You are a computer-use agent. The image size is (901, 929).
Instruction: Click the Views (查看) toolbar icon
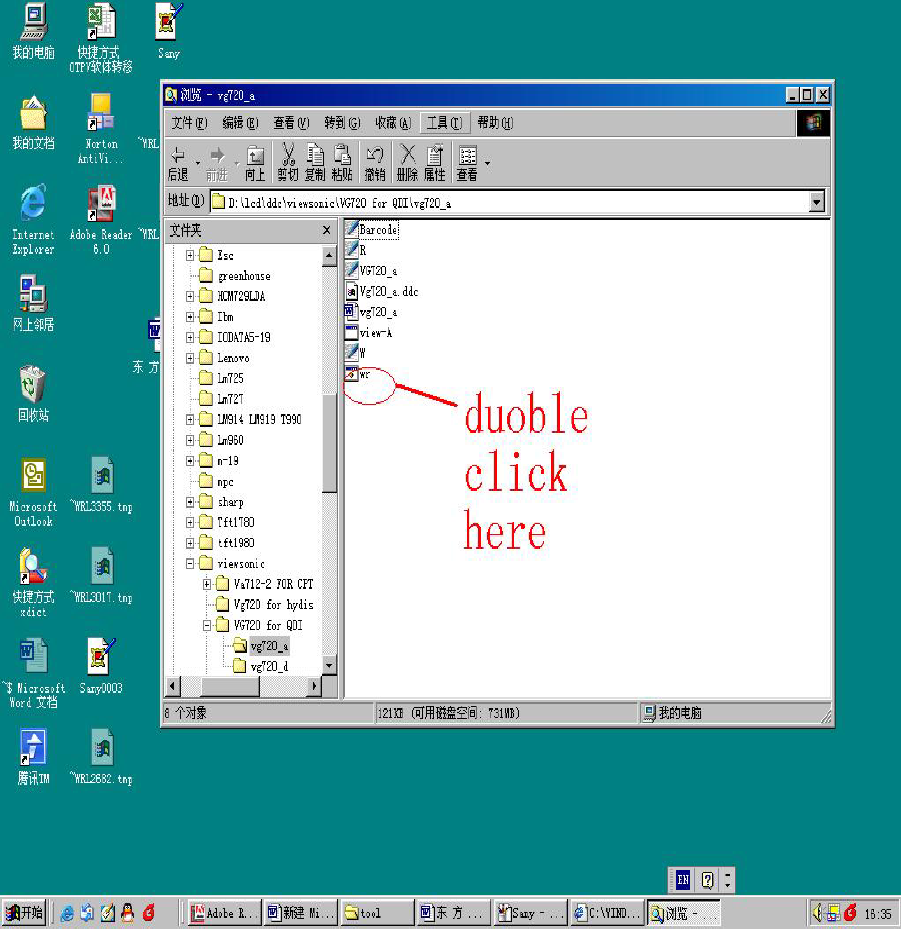(467, 162)
